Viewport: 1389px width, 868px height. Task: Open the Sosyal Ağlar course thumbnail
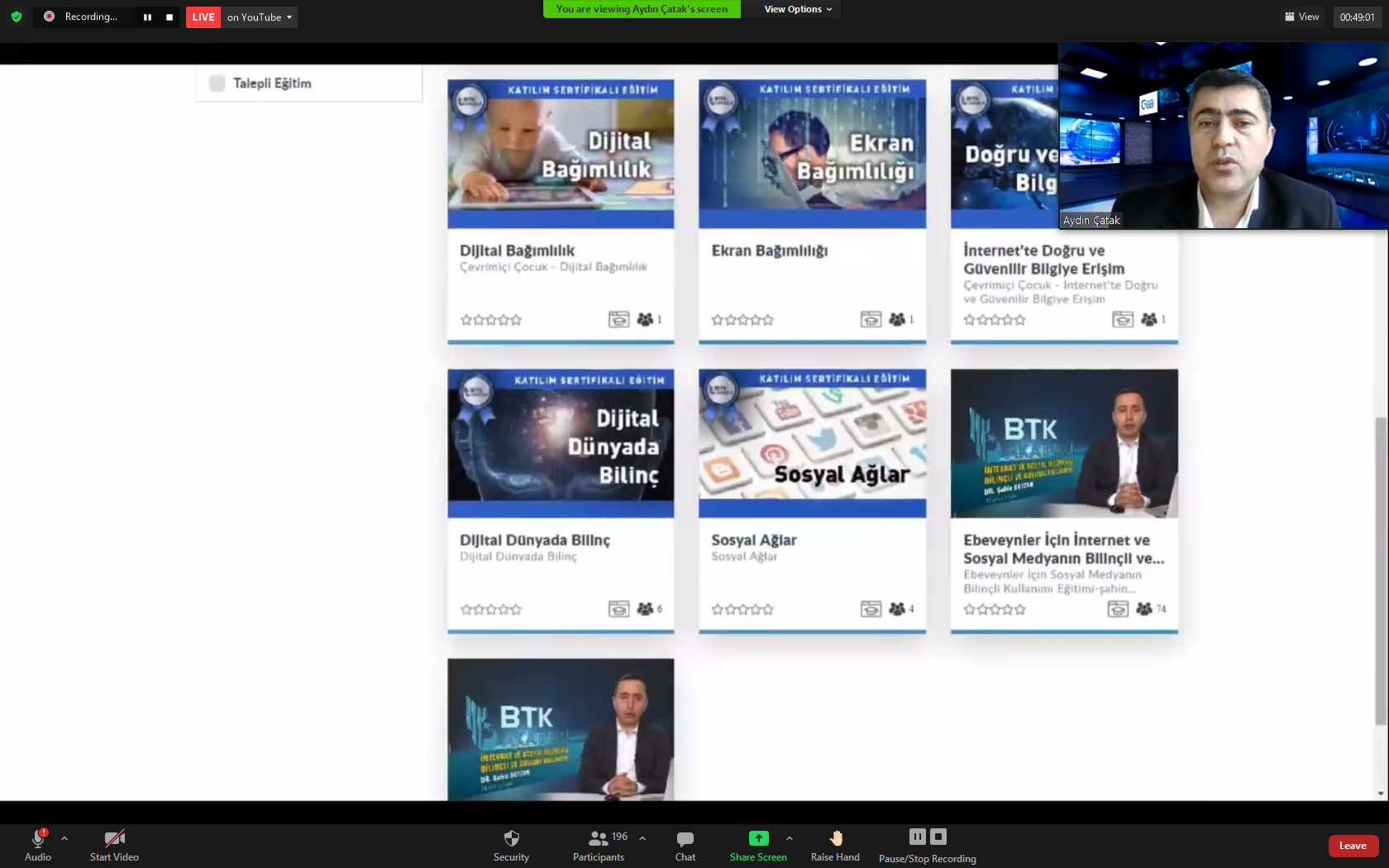point(812,443)
